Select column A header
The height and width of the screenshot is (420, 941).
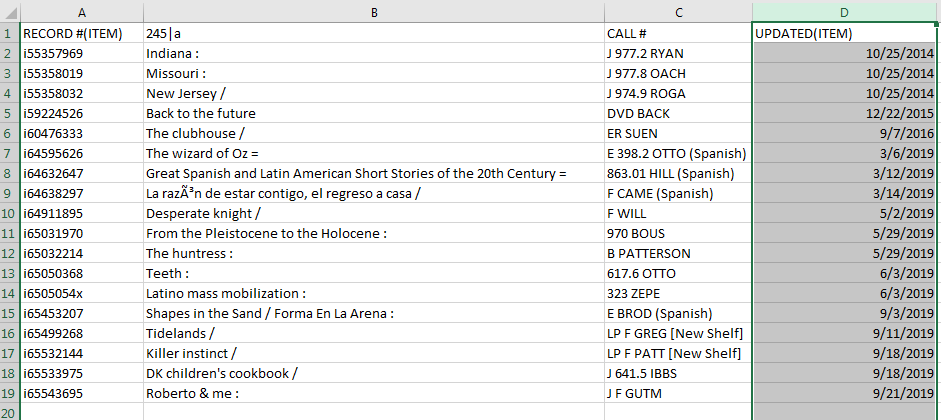pyautogui.click(x=80, y=11)
